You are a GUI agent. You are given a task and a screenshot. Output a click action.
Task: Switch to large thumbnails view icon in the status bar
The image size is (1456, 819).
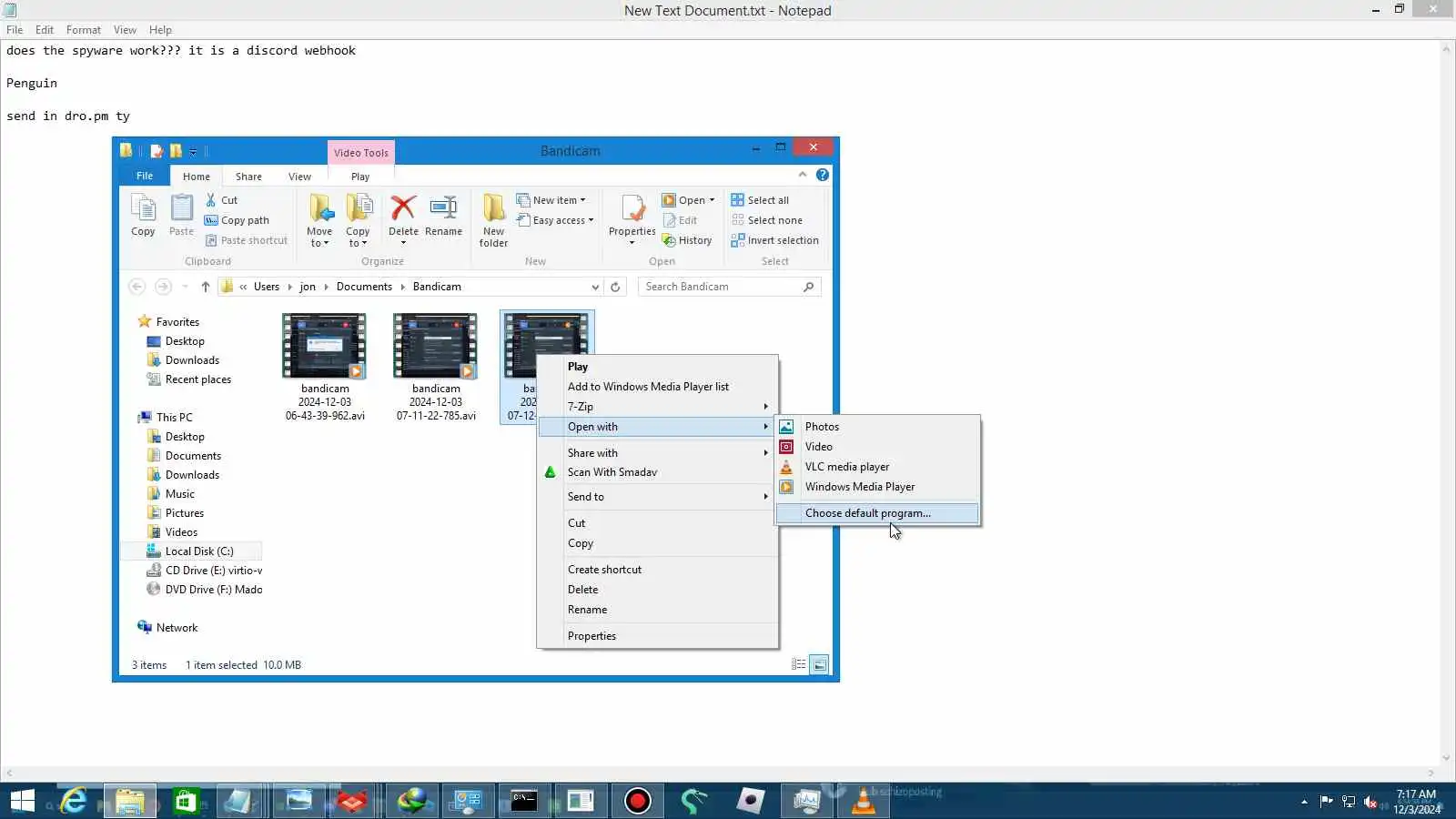point(820,665)
